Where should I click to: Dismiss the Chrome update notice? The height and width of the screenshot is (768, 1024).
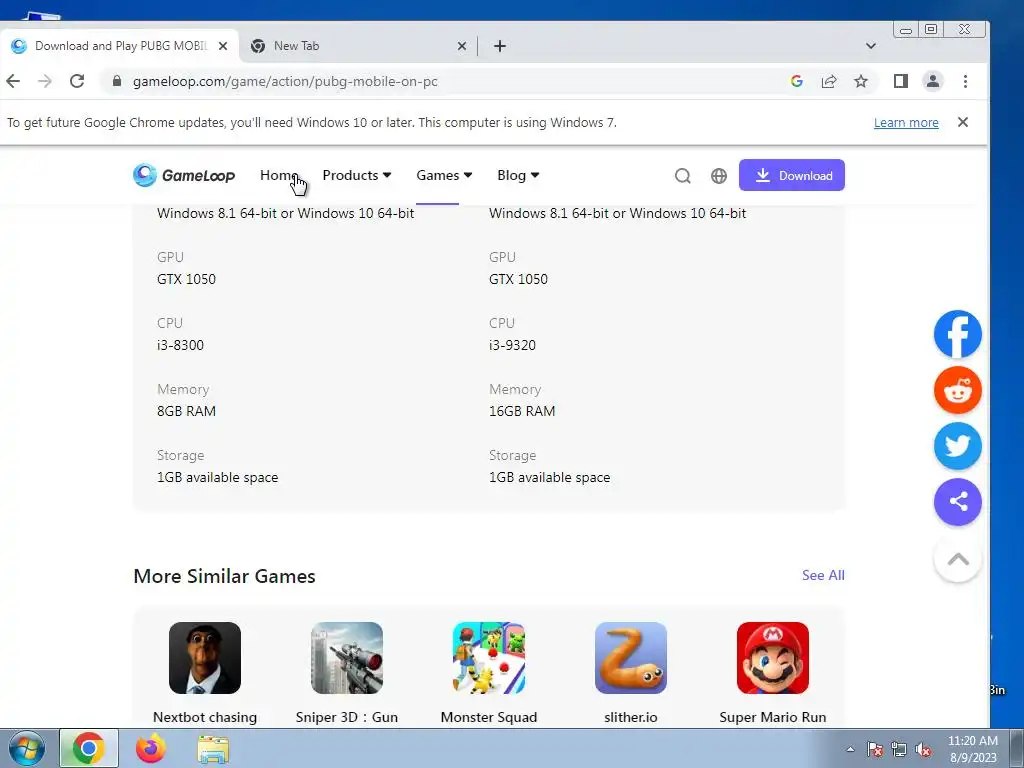point(963,122)
